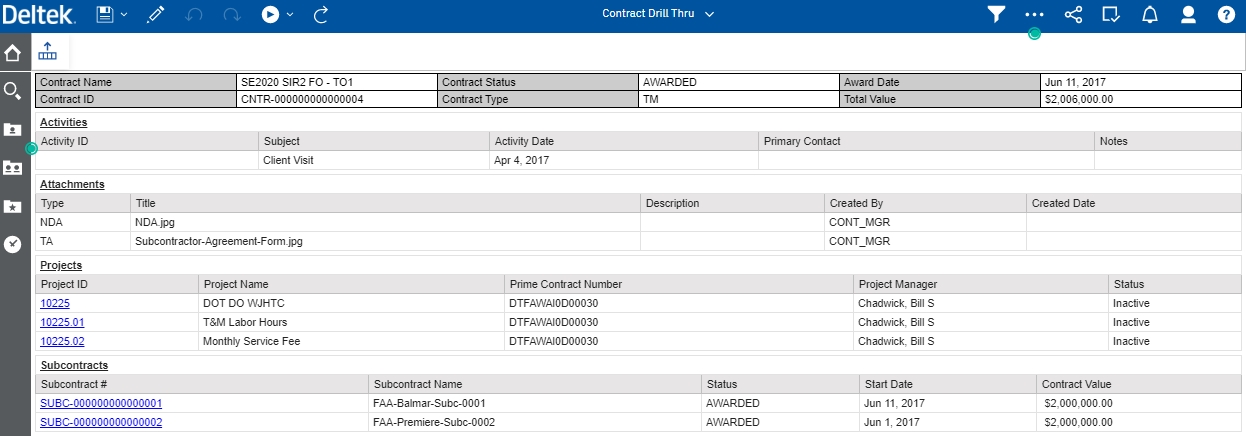Click the Edit pencil icon
This screenshot has width=1246, height=436.
click(x=155, y=15)
